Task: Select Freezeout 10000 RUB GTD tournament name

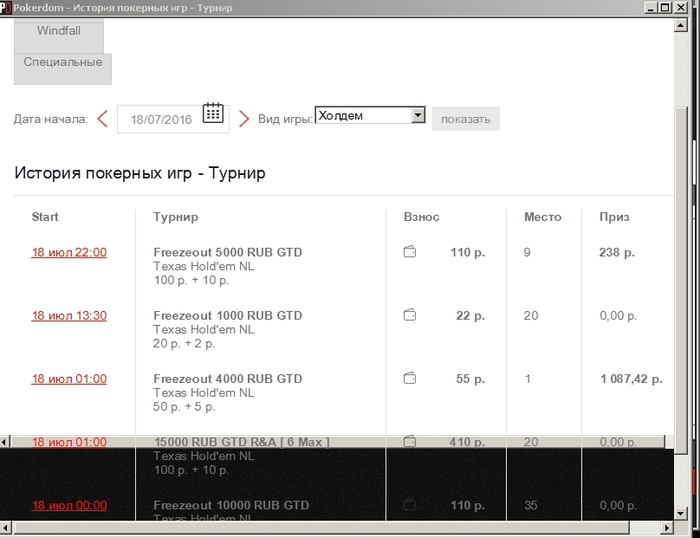Action: [x=231, y=505]
